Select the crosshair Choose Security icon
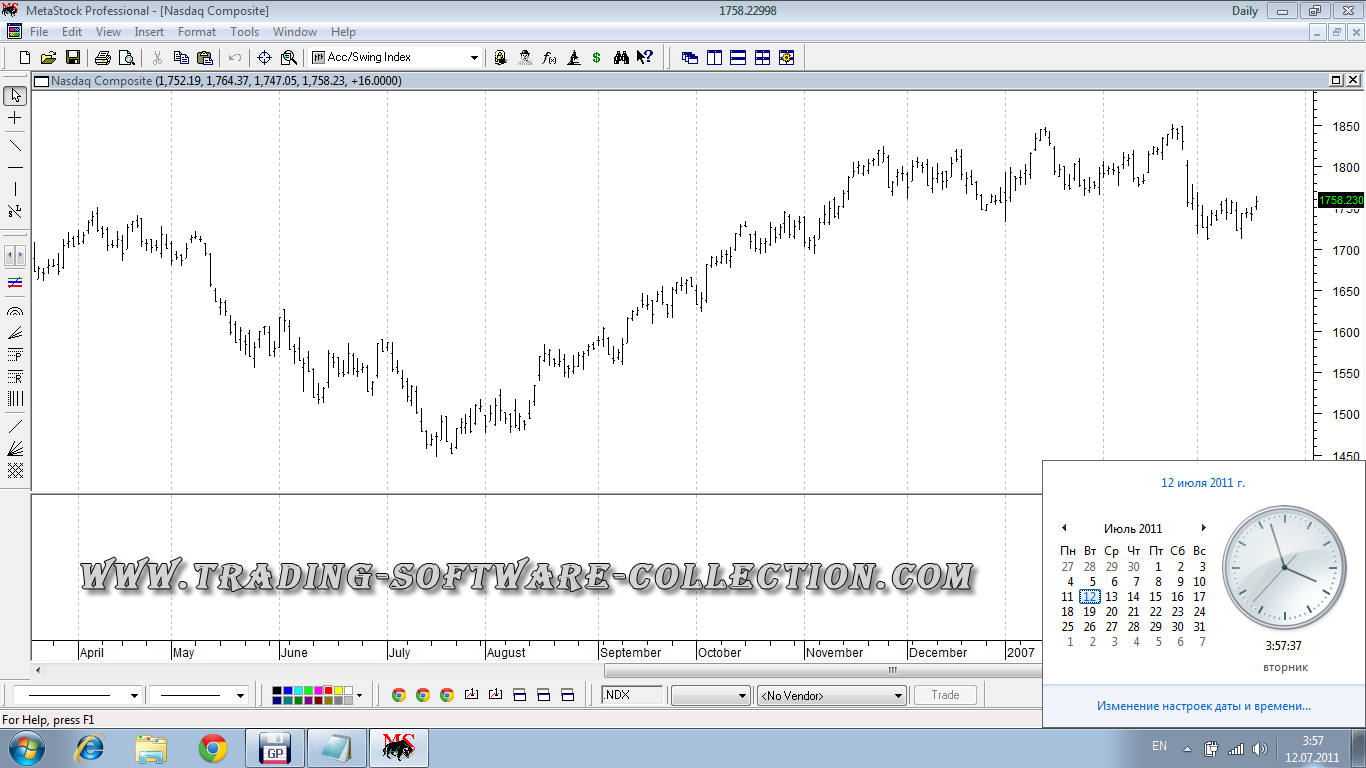 tap(265, 58)
